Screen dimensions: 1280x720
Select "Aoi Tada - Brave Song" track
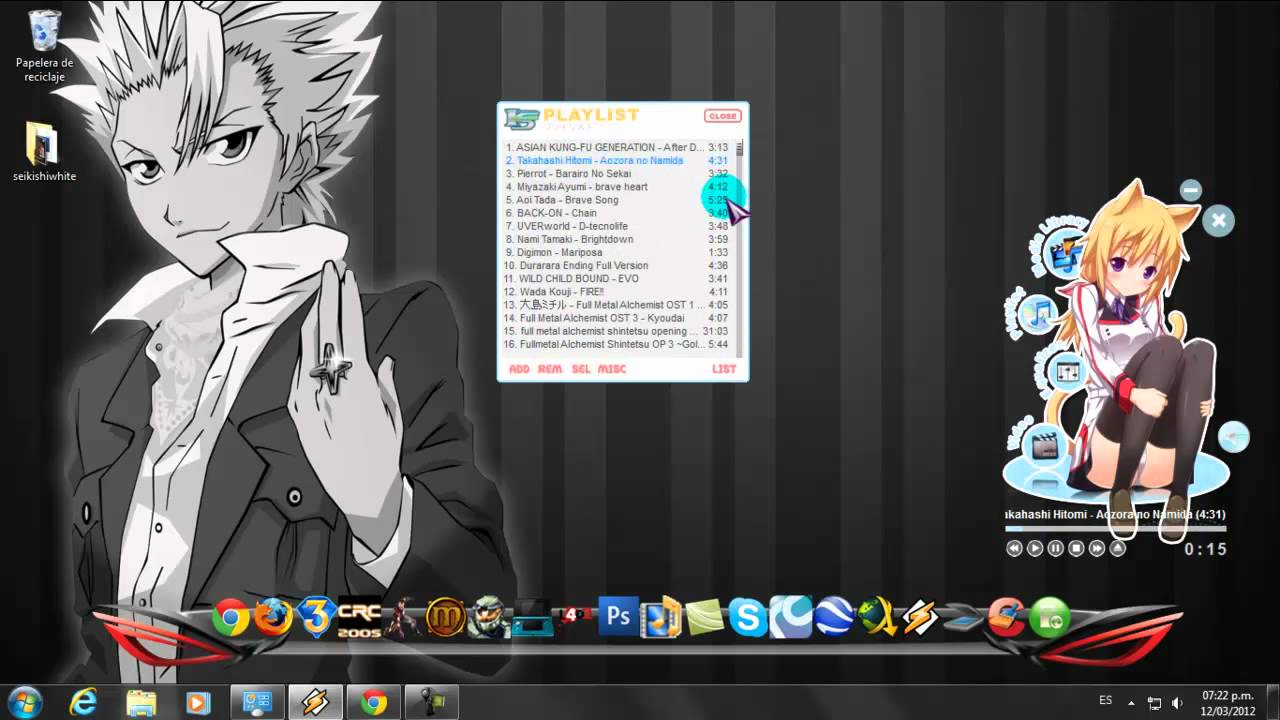pos(617,200)
